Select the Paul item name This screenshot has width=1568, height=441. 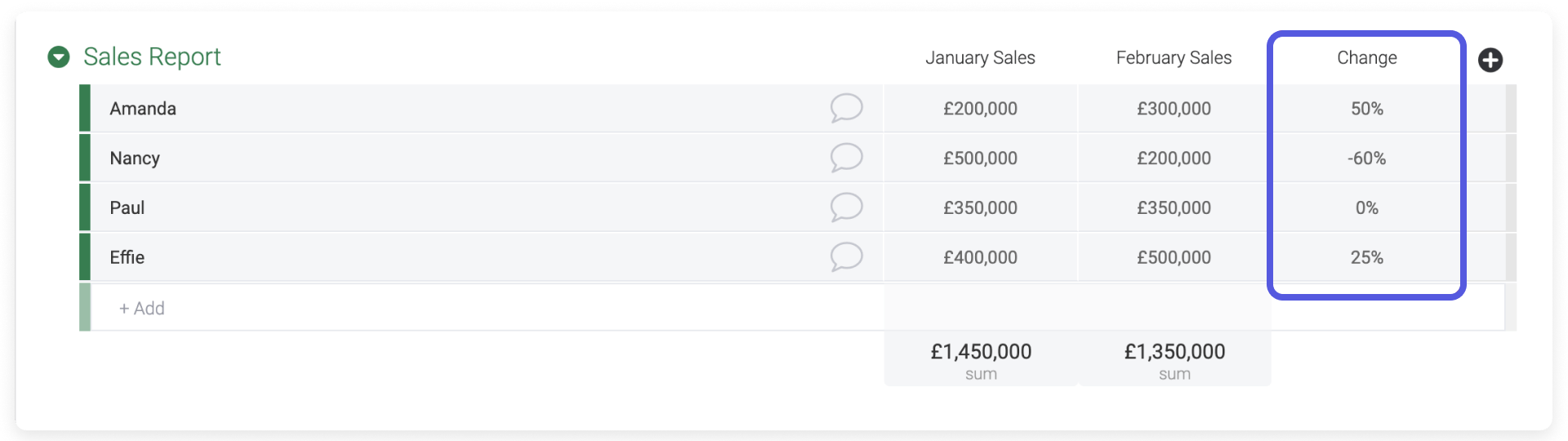point(127,207)
